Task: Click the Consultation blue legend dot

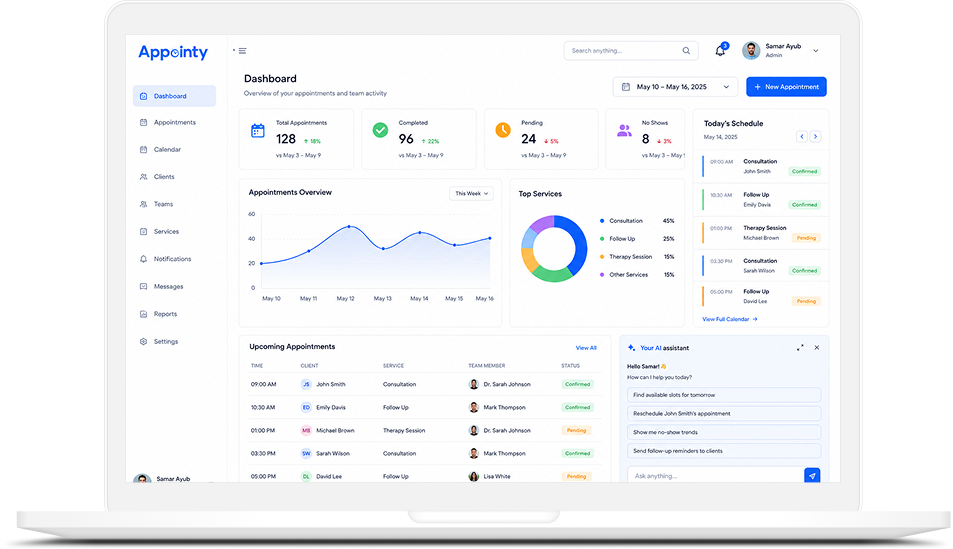Action: click(602, 221)
